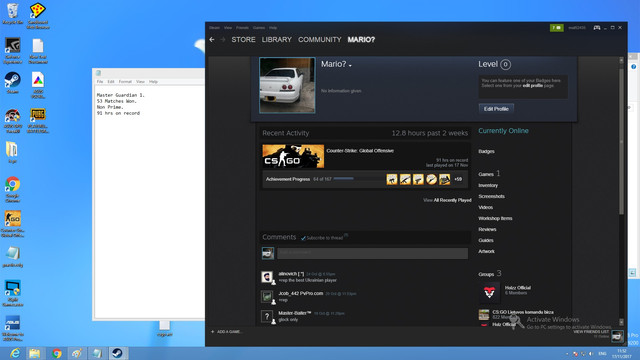Open the Notepad Help menu
Image resolution: width=640 pixels, height=360 pixels.
tap(153, 82)
